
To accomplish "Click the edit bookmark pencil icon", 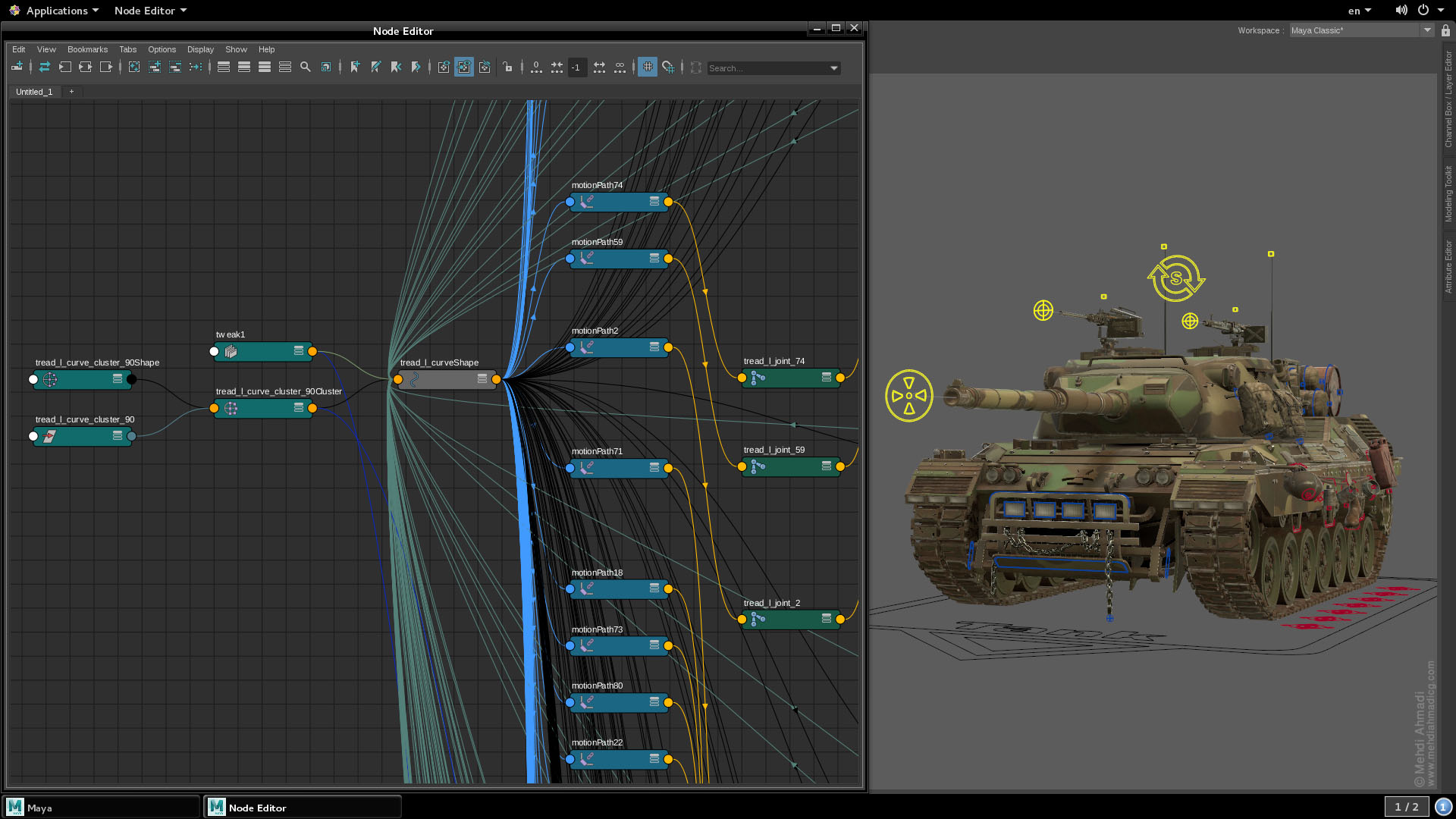I will [375, 67].
